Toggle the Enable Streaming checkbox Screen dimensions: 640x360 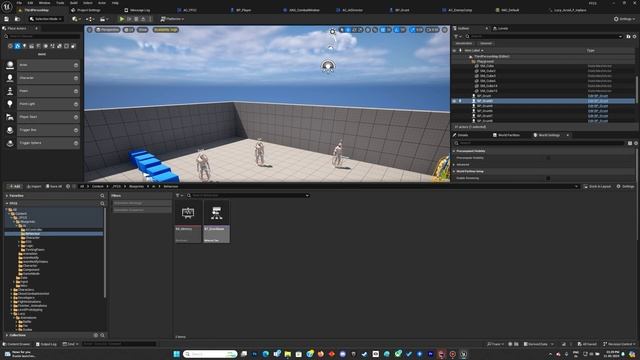pyautogui.click(x=548, y=178)
